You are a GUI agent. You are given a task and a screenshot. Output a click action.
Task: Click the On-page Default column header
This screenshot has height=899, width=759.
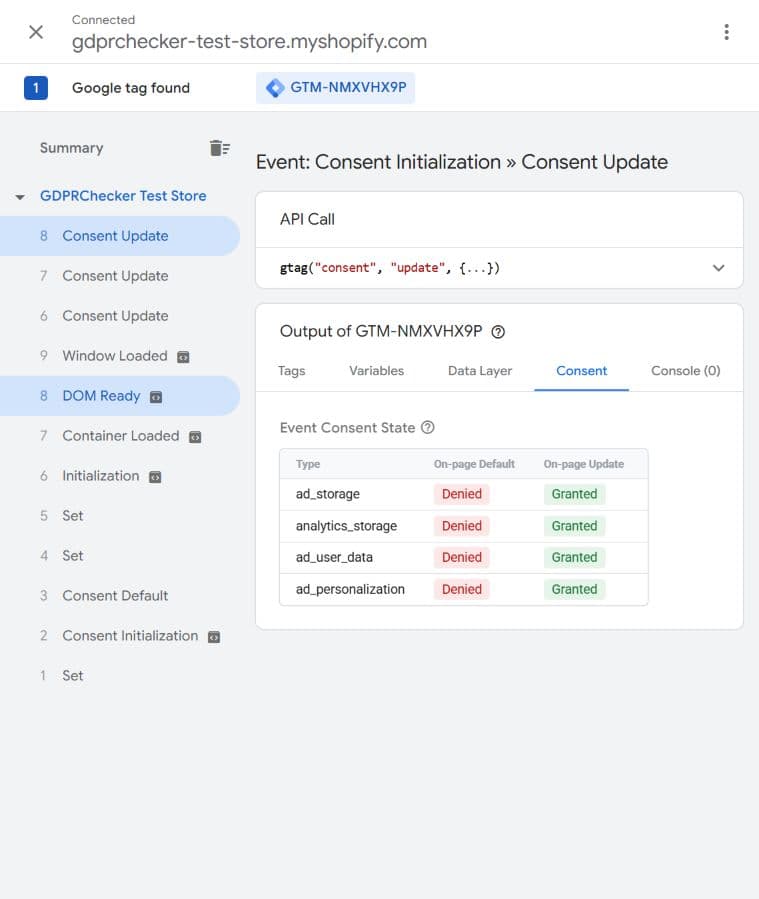[474, 464]
